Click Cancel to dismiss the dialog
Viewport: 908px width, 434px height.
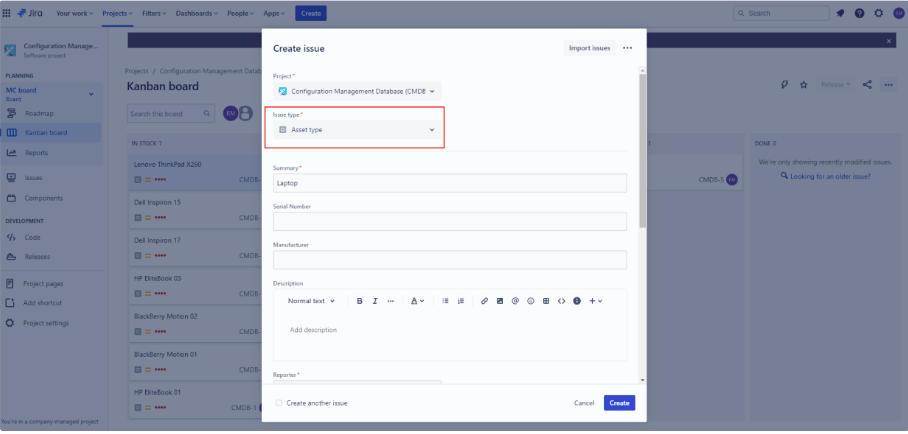(584, 403)
